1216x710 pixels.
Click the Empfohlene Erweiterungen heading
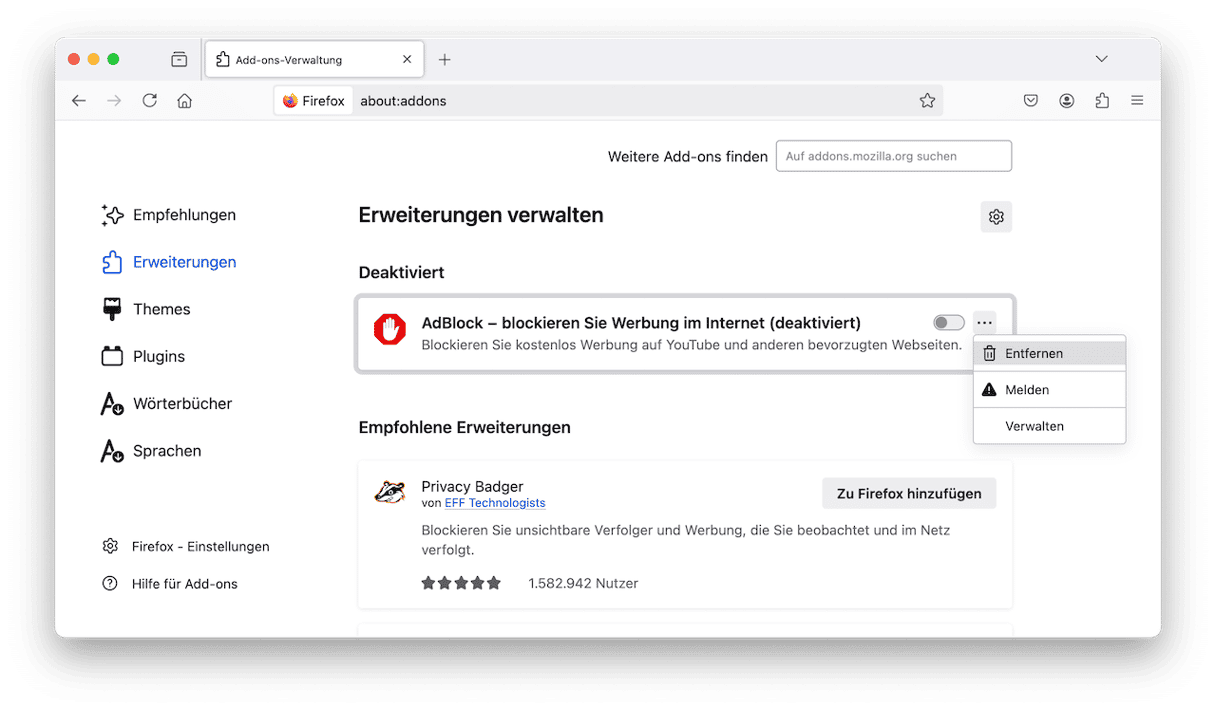click(x=465, y=427)
